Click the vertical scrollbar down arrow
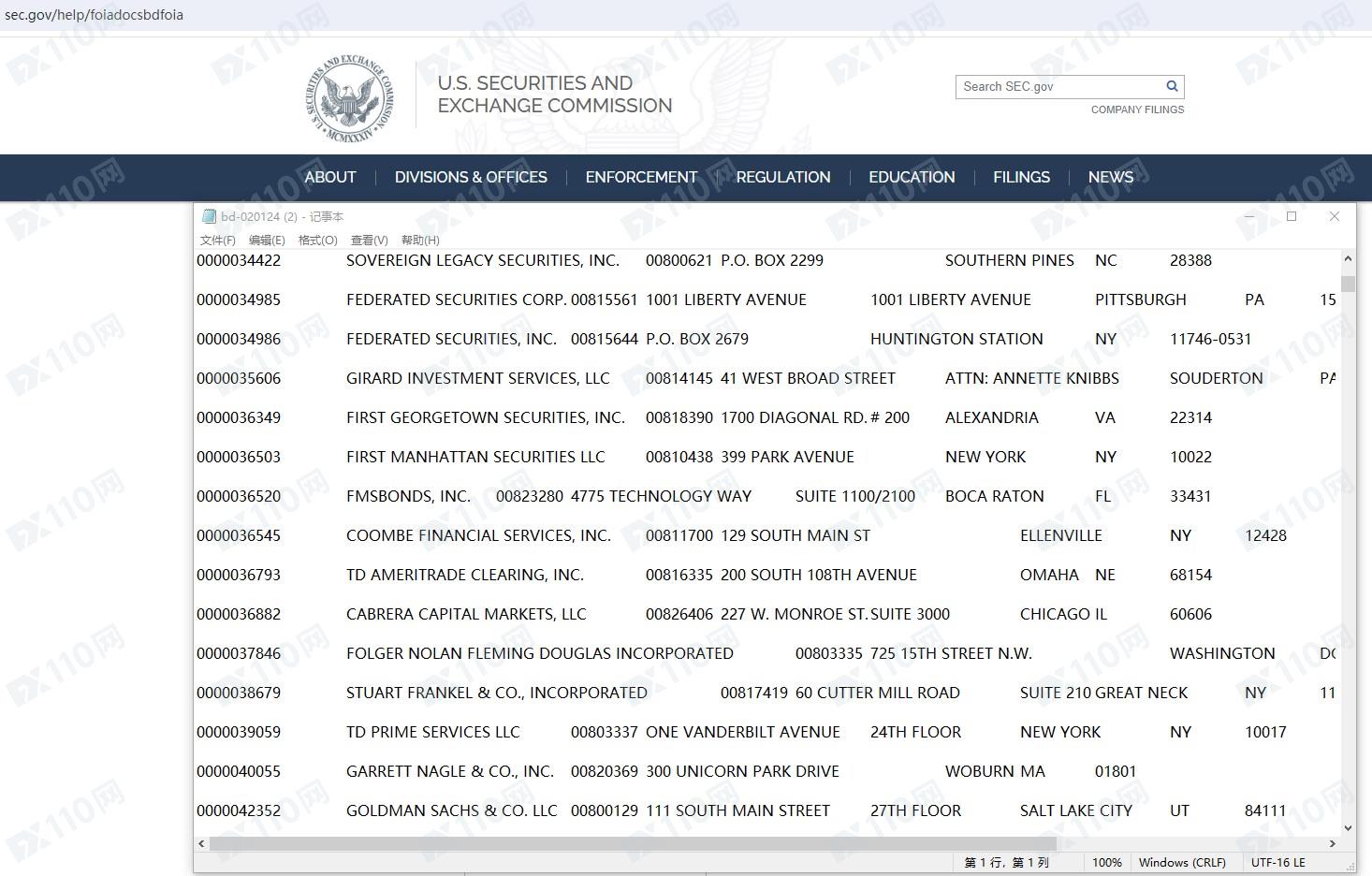The height and width of the screenshot is (876, 1372). pos(1348,827)
